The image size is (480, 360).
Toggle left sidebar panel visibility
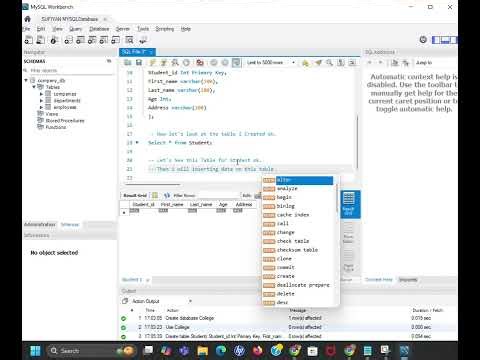click(x=436, y=40)
